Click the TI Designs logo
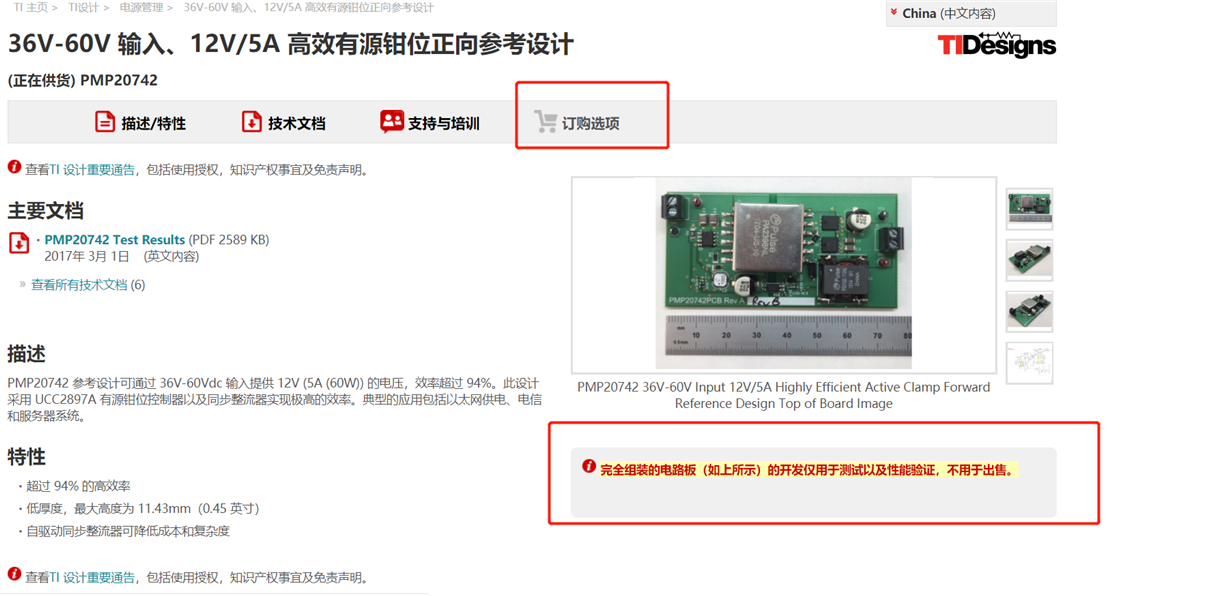 click(x=997, y=44)
